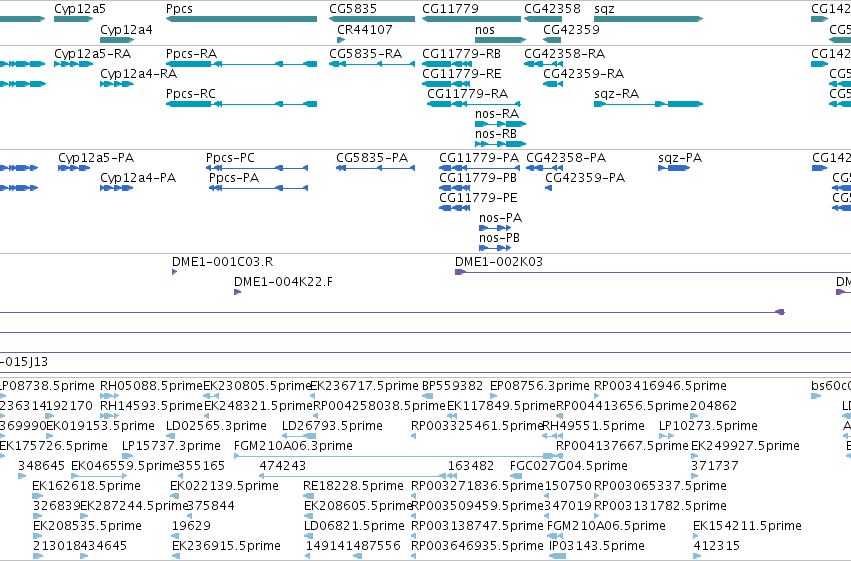Click the Cyp12a4-RA transcript label
The width and height of the screenshot is (851, 561).
[138, 74]
